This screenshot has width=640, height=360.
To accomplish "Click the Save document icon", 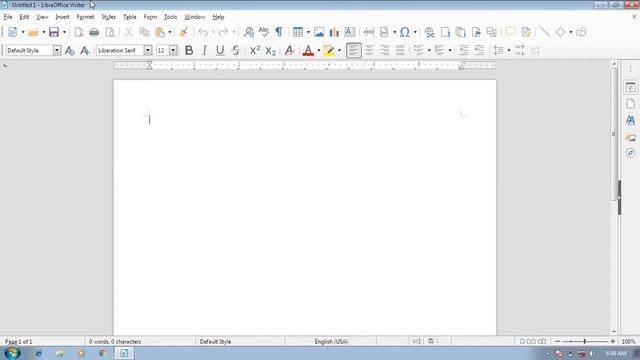I will point(54,32).
